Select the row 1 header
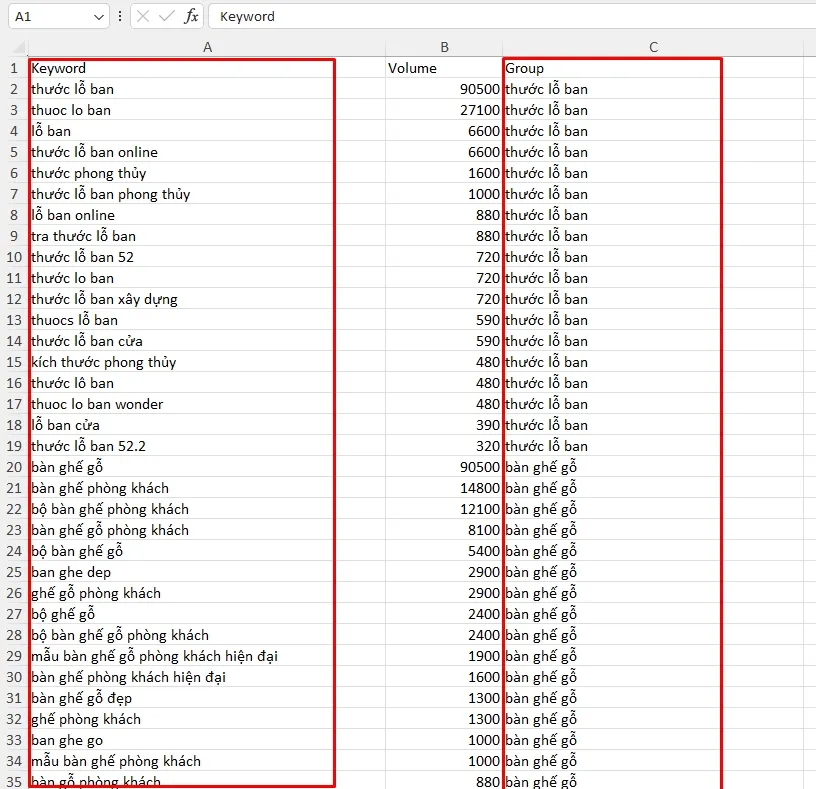Image resolution: width=816 pixels, height=789 pixels. click(x=14, y=68)
